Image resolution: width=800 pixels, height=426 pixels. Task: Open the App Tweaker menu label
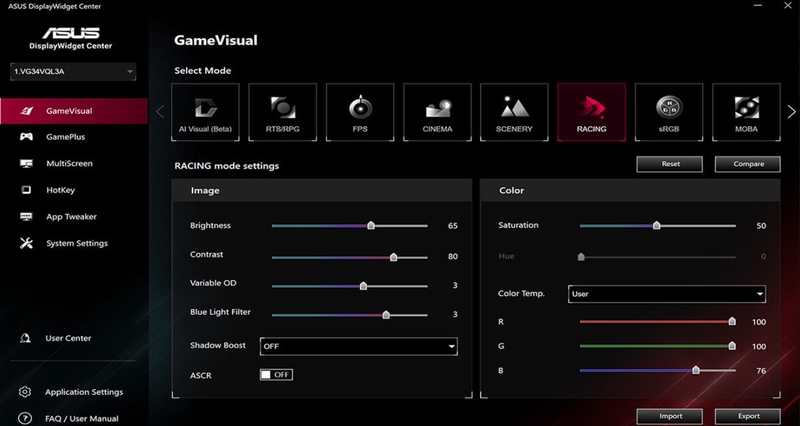pyautogui.click(x=71, y=217)
